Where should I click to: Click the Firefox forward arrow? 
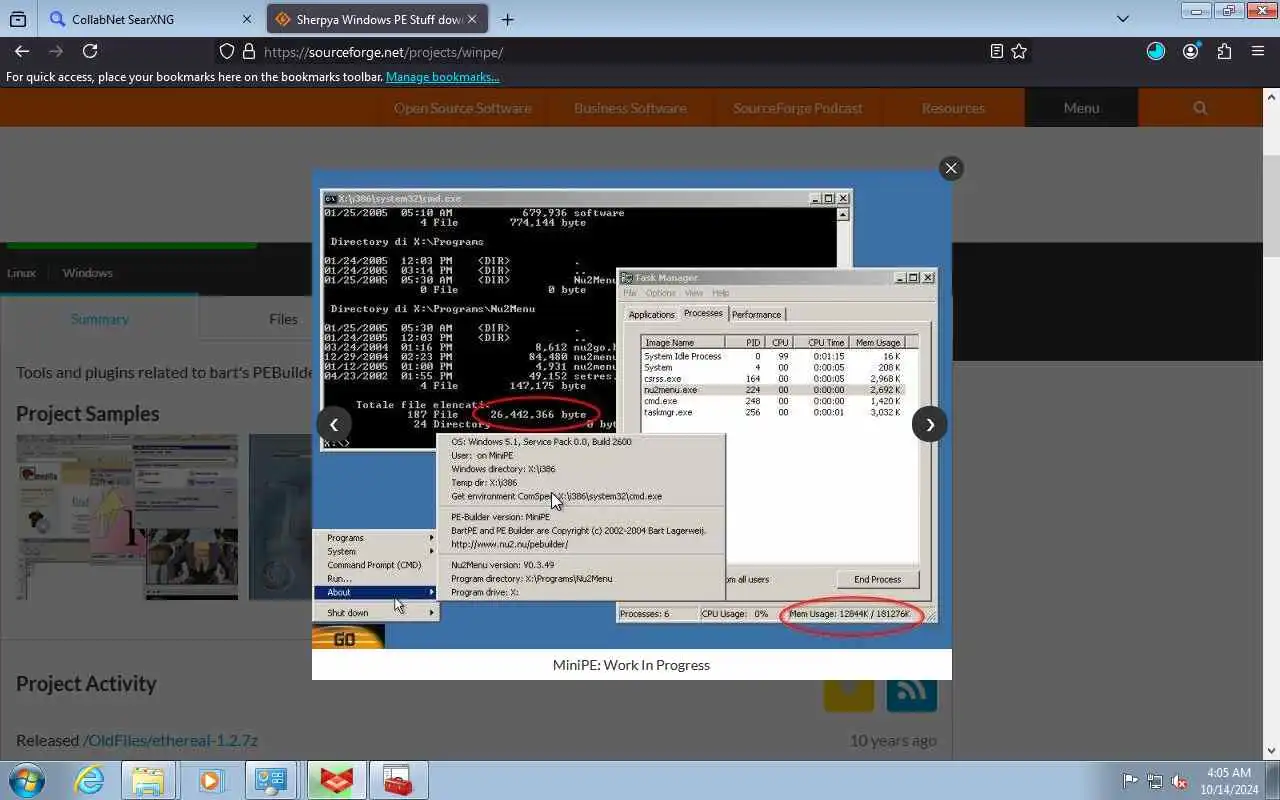coord(56,51)
